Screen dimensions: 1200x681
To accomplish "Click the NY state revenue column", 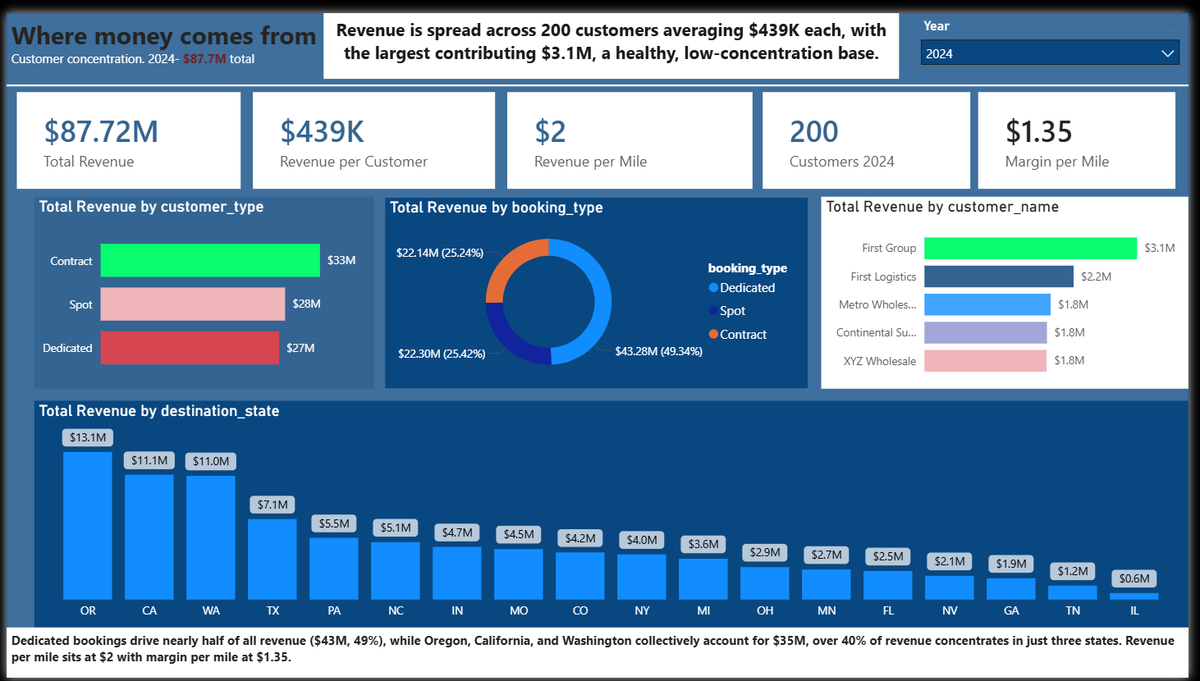I will tap(642, 576).
